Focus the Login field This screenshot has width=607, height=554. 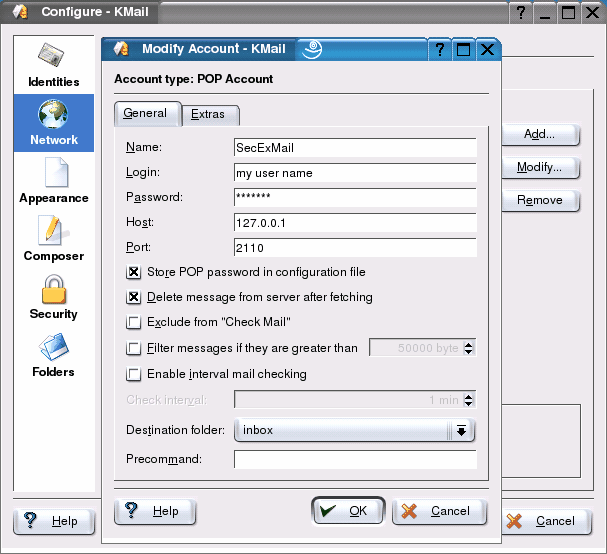click(x=355, y=173)
